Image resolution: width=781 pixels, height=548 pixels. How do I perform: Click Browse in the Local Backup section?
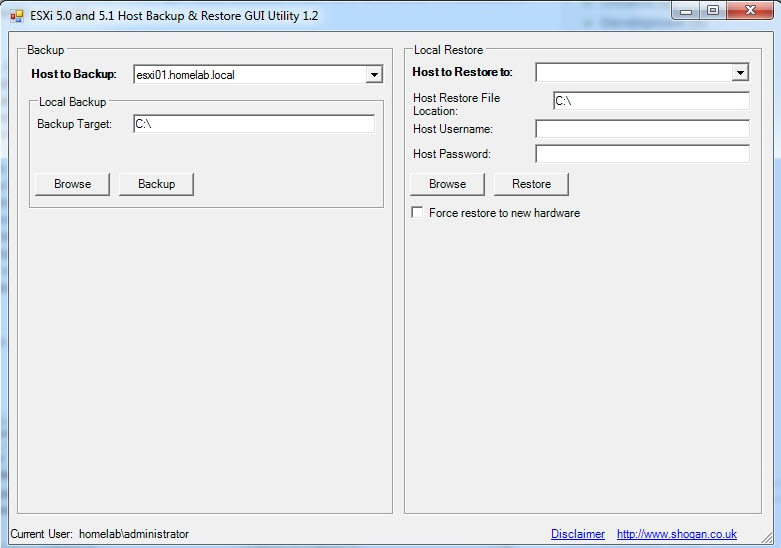(72, 184)
